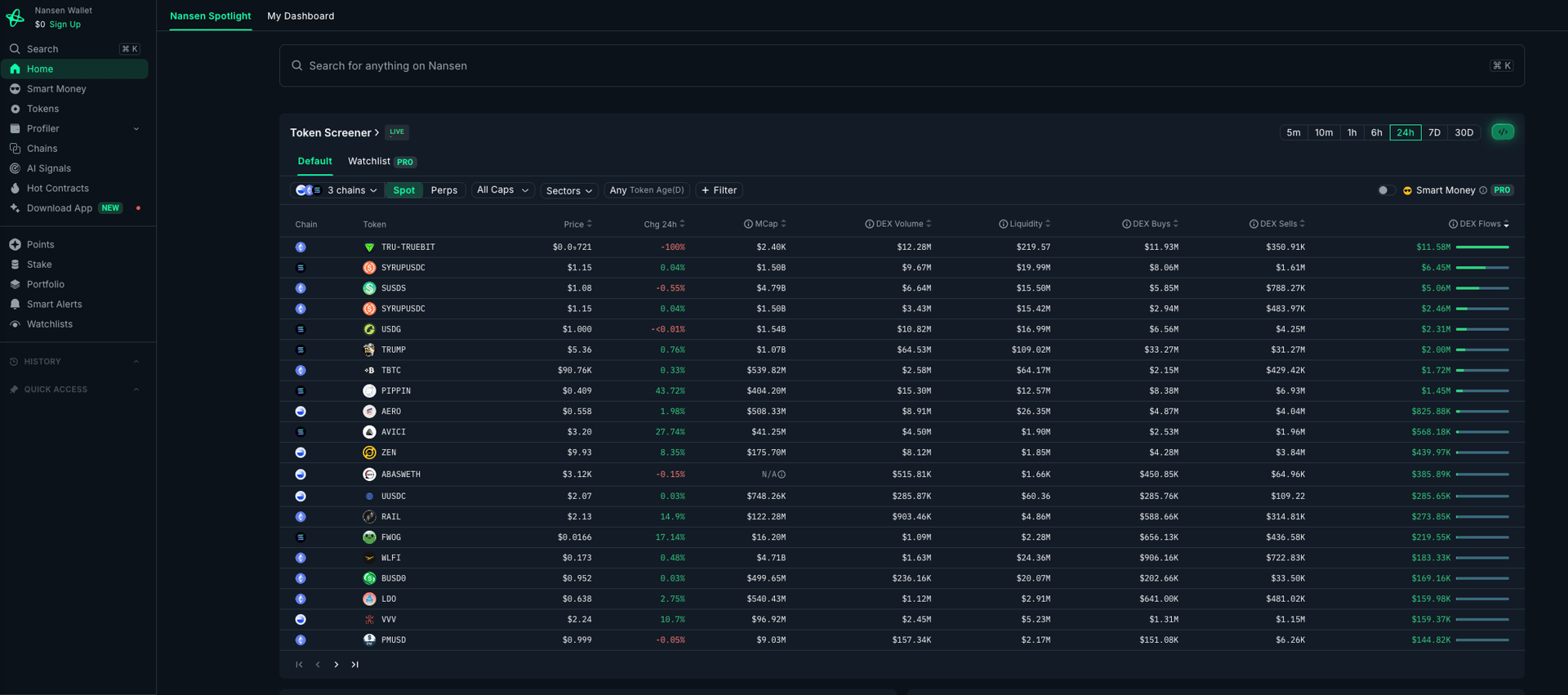1568x695 pixels.
Task: Click the Nansen logo icon
Action: coord(15,17)
